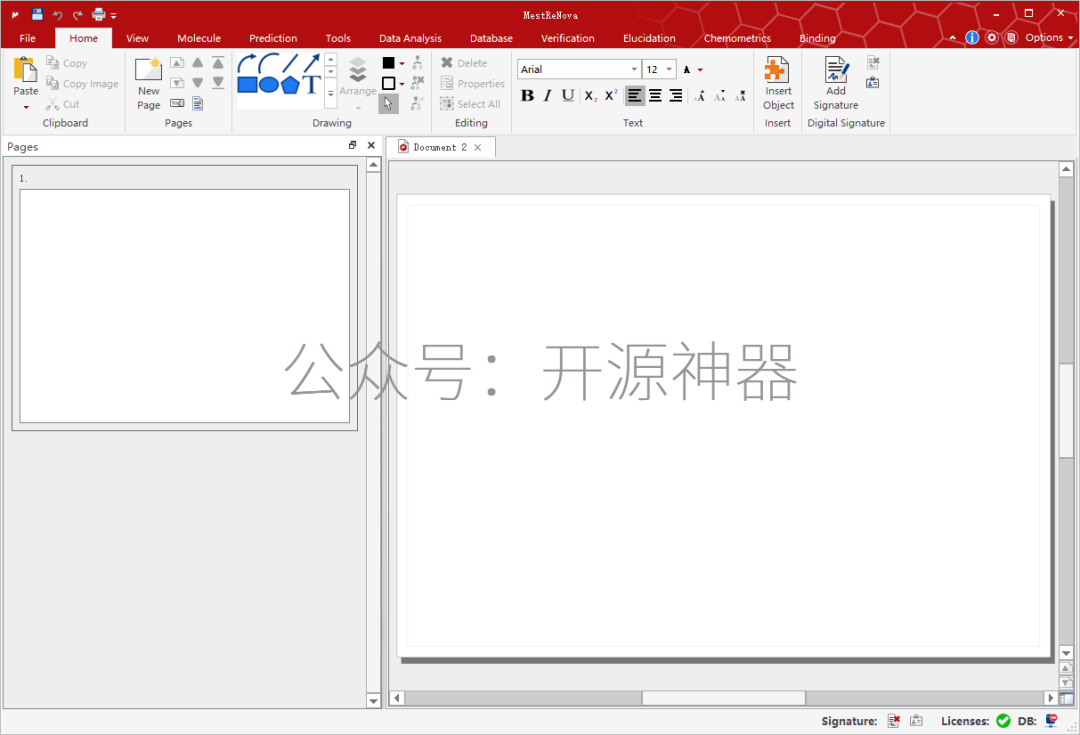Click the green Licenses checkmark status icon
The image size is (1080, 735).
tap(1004, 721)
